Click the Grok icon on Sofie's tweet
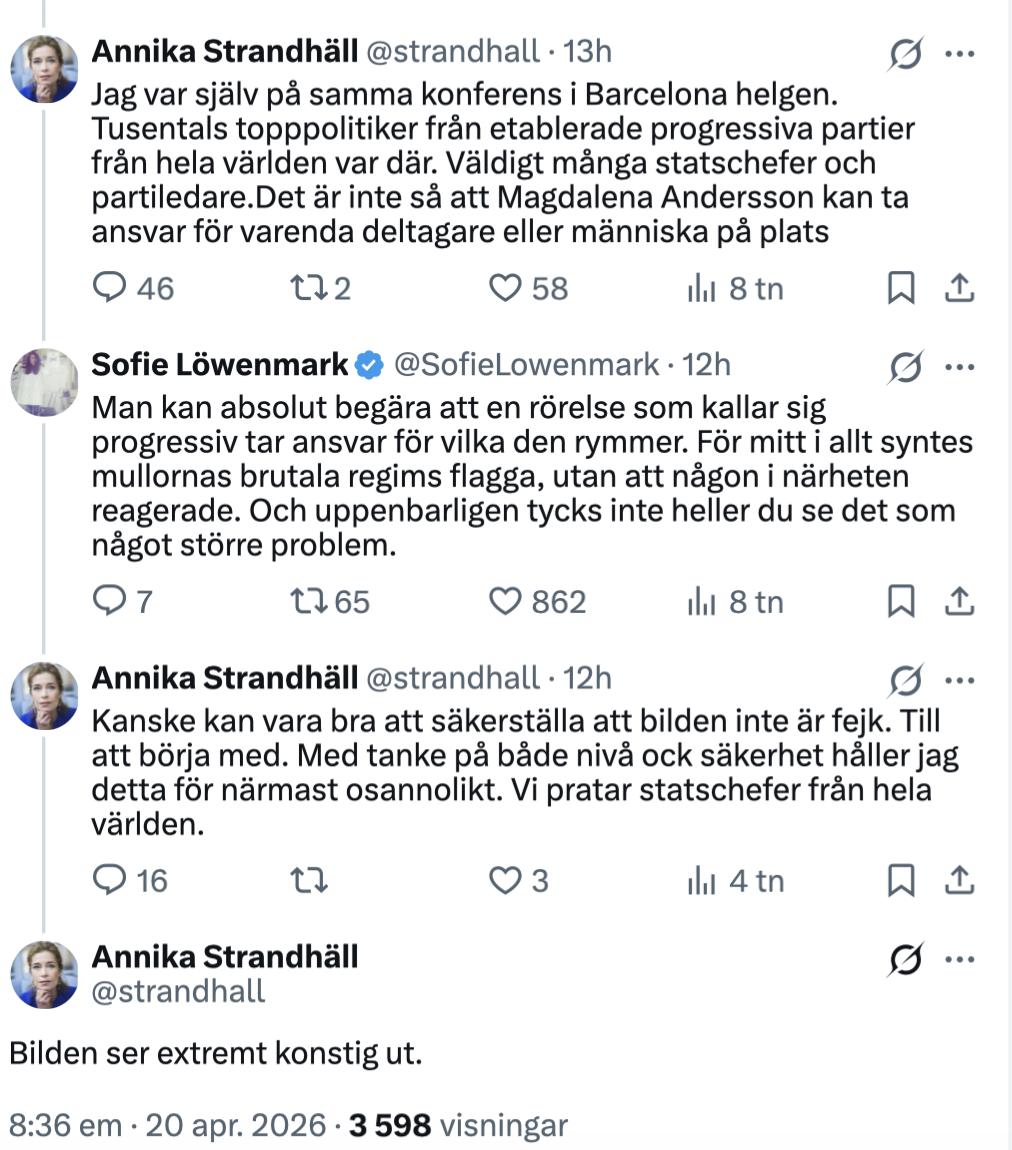Viewport: 1012px width, 1150px height. 906,368
